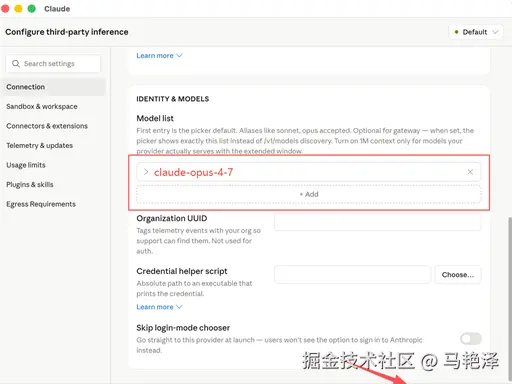Click the Model list label
Viewport: 512px width, 384px height.
[x=155, y=118]
